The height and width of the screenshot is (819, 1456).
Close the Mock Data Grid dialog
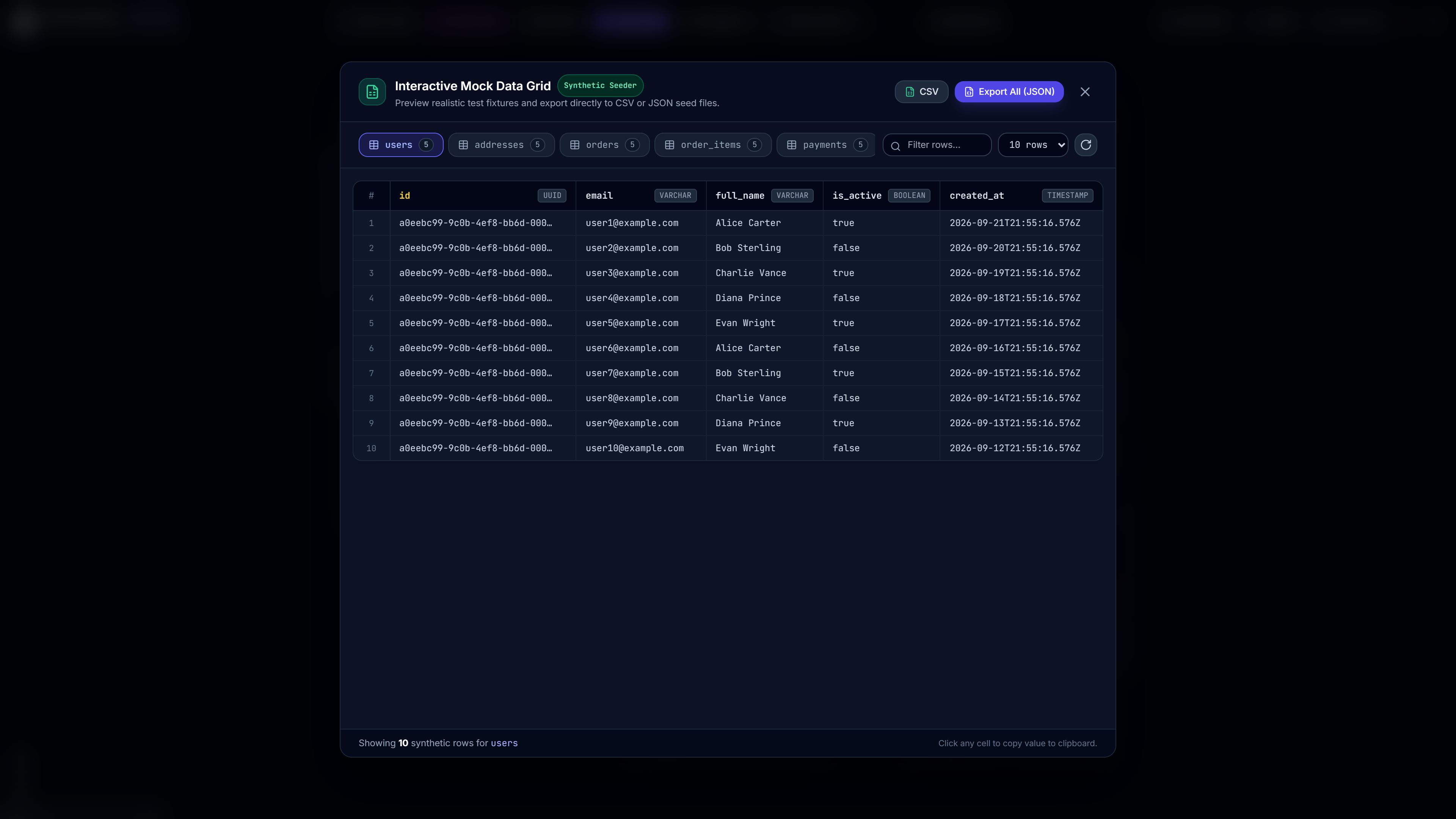point(1085,91)
